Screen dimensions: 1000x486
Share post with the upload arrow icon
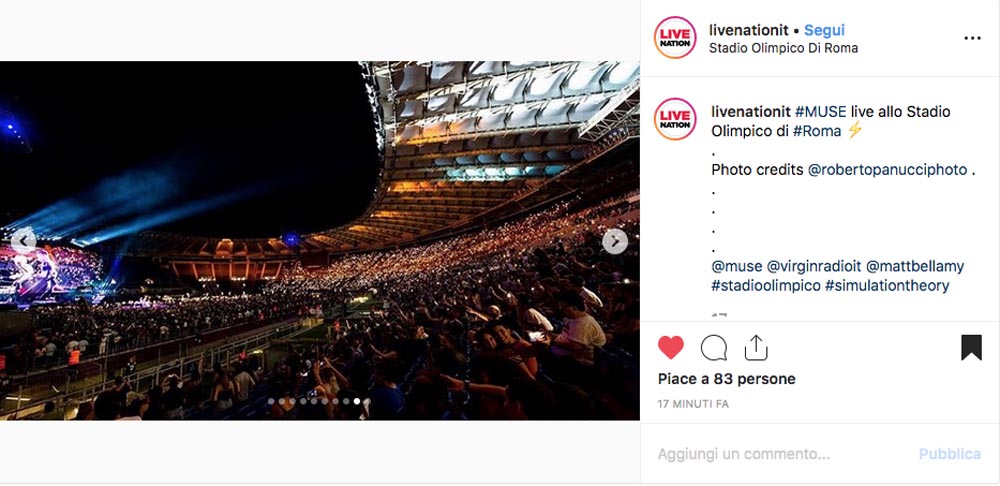tap(756, 348)
